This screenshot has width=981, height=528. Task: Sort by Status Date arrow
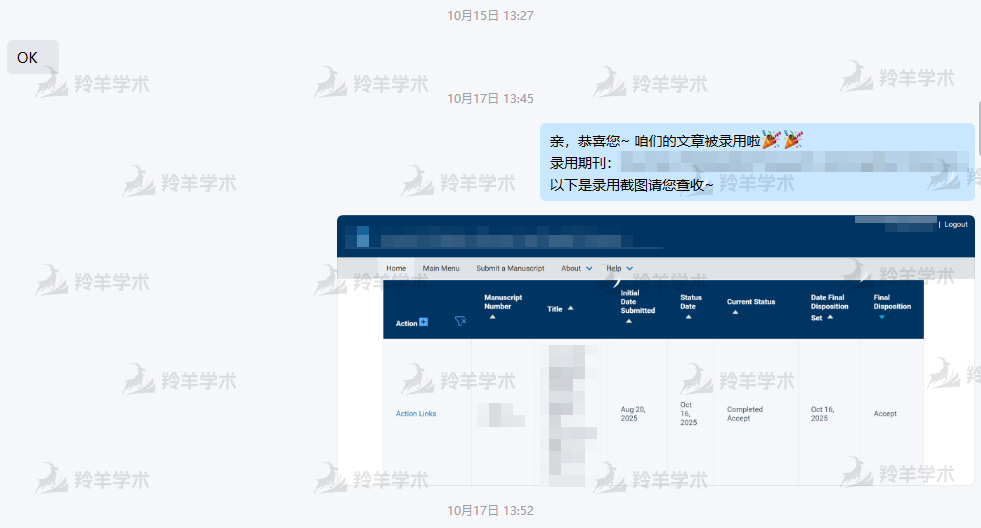click(688, 317)
